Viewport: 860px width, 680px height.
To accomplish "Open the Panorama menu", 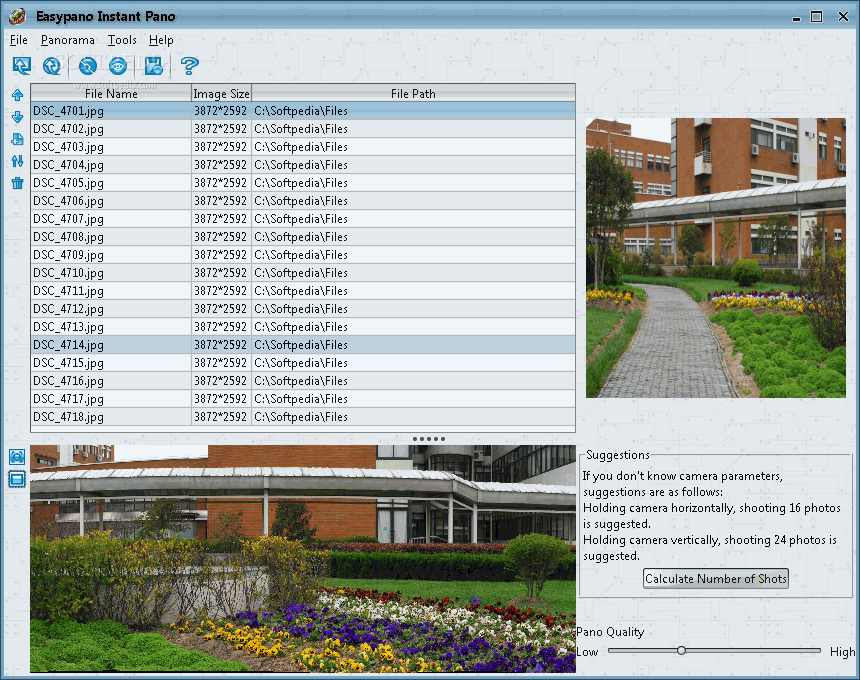I will 67,40.
